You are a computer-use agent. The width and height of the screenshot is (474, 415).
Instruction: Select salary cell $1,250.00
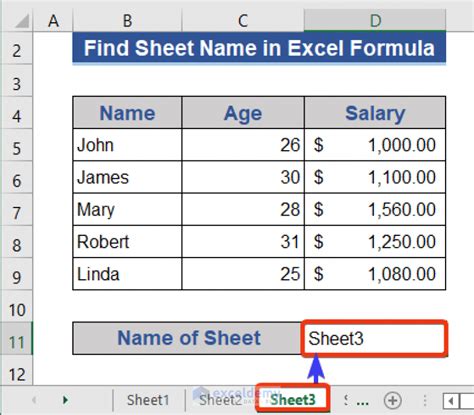(375, 242)
